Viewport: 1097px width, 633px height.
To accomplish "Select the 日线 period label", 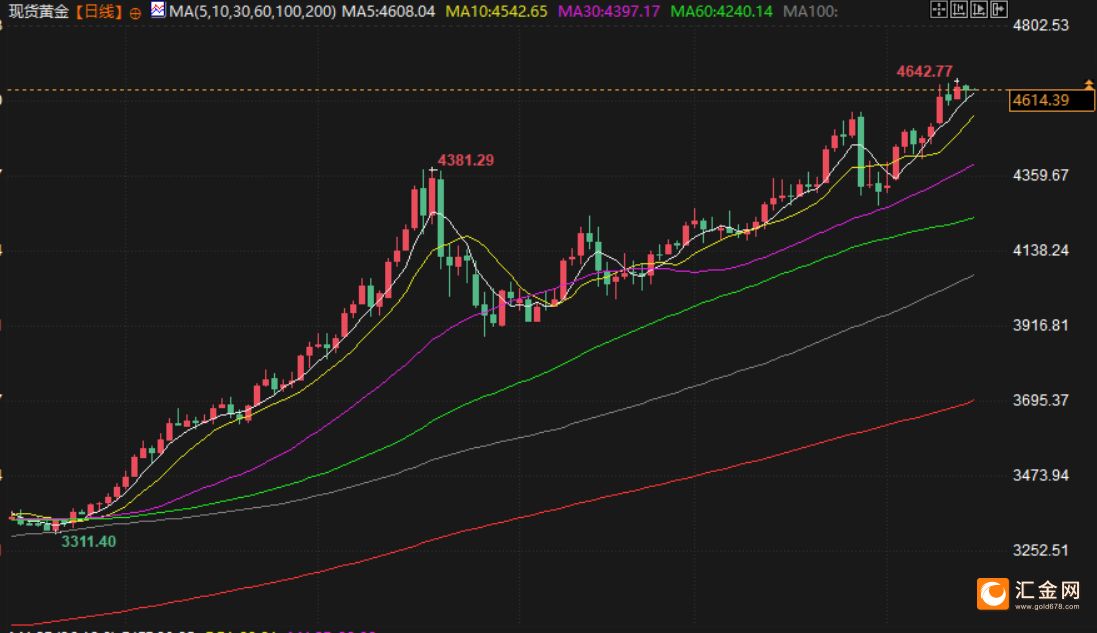I will [99, 11].
